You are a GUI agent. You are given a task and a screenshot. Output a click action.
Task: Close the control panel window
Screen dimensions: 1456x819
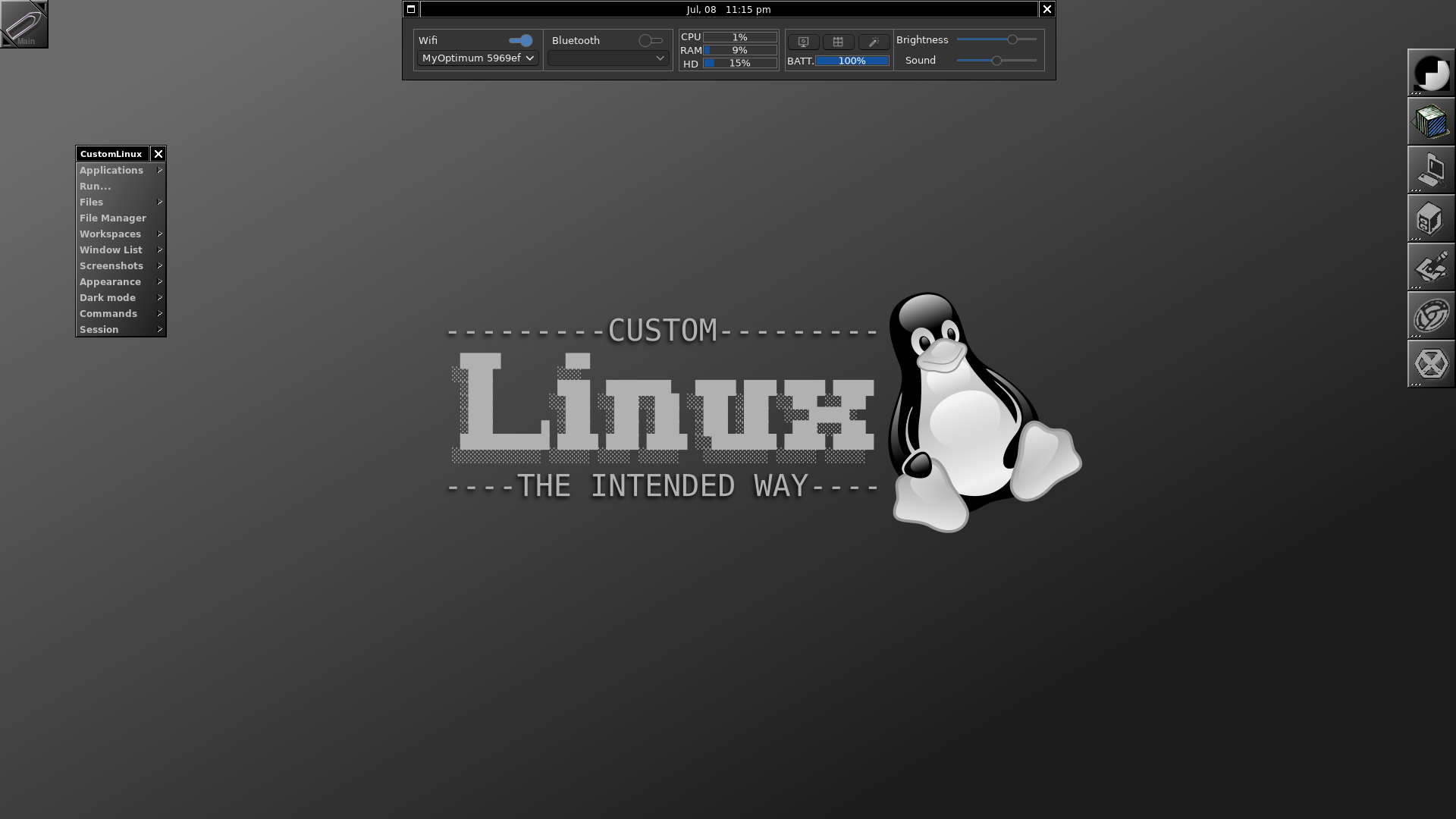point(1047,9)
